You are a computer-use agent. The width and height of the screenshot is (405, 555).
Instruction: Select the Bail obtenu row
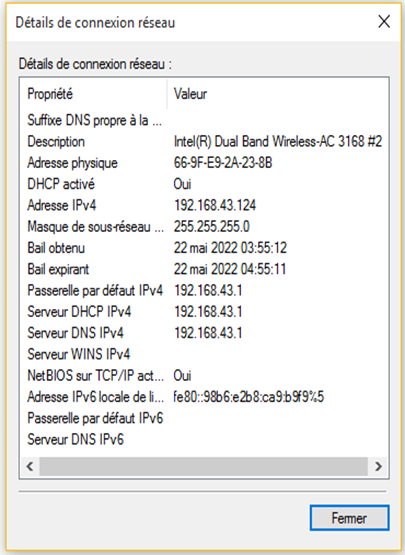(205, 248)
